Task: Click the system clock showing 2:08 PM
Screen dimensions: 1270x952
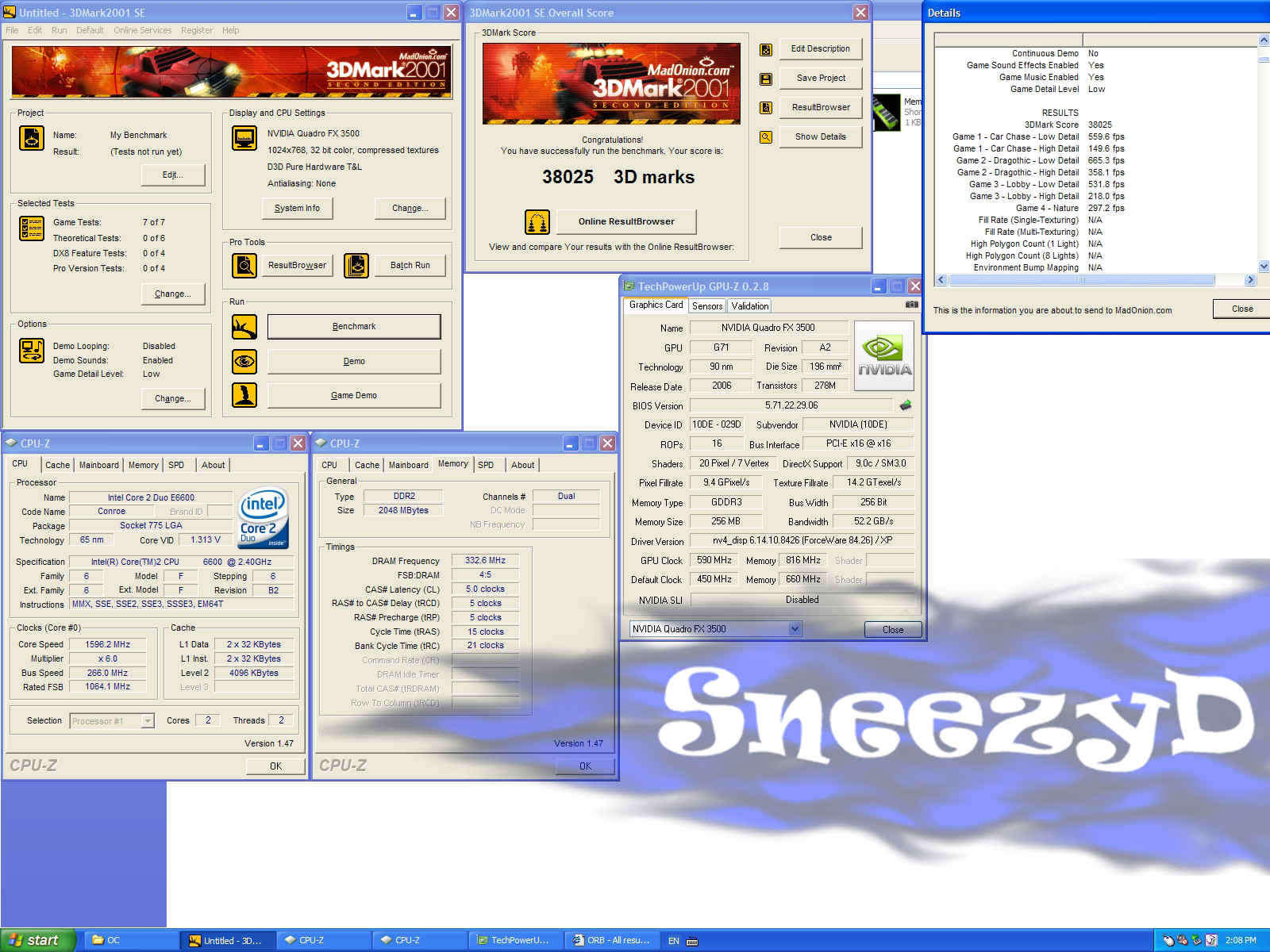Action: tap(1241, 940)
